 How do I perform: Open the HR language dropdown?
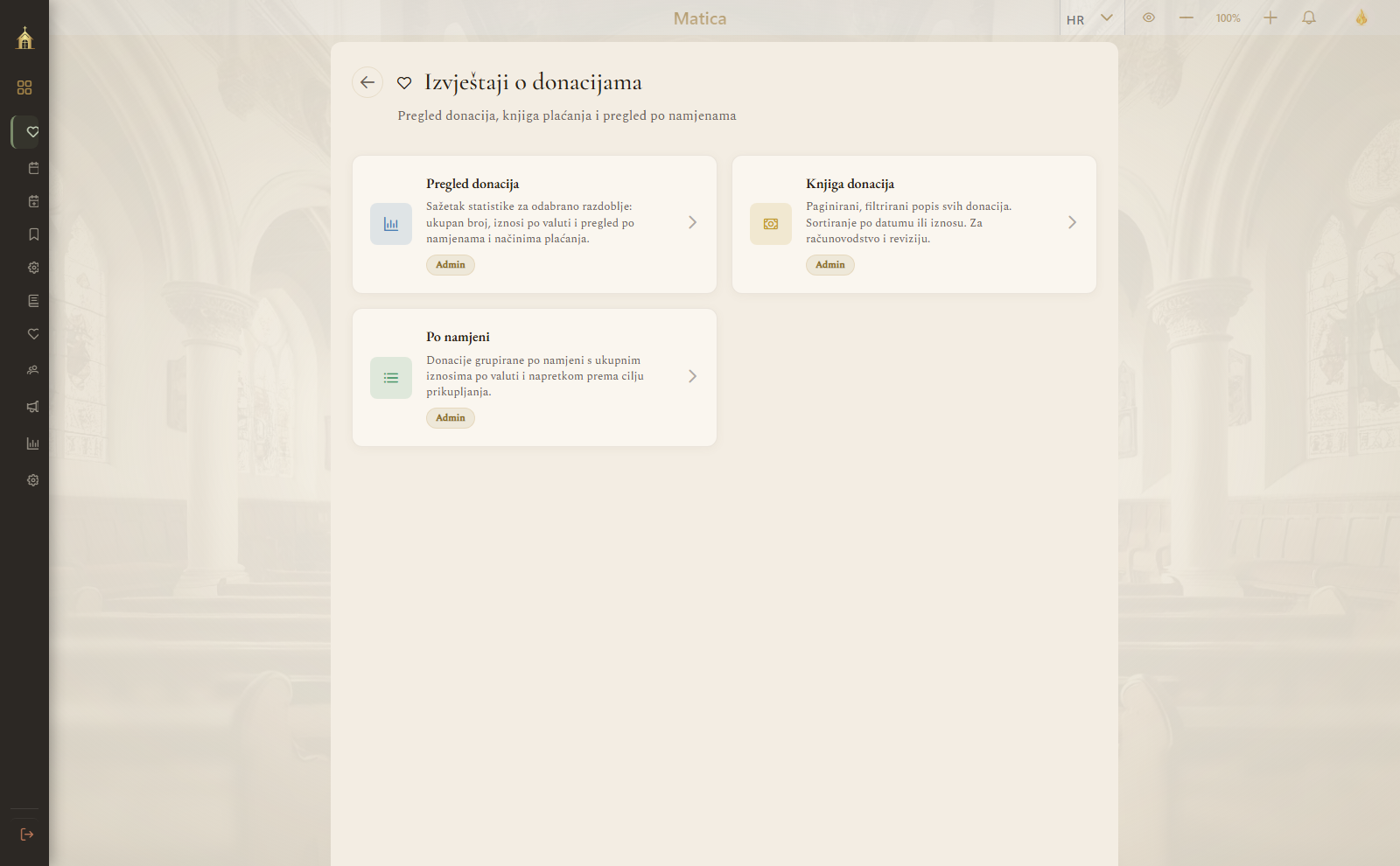tap(1090, 18)
